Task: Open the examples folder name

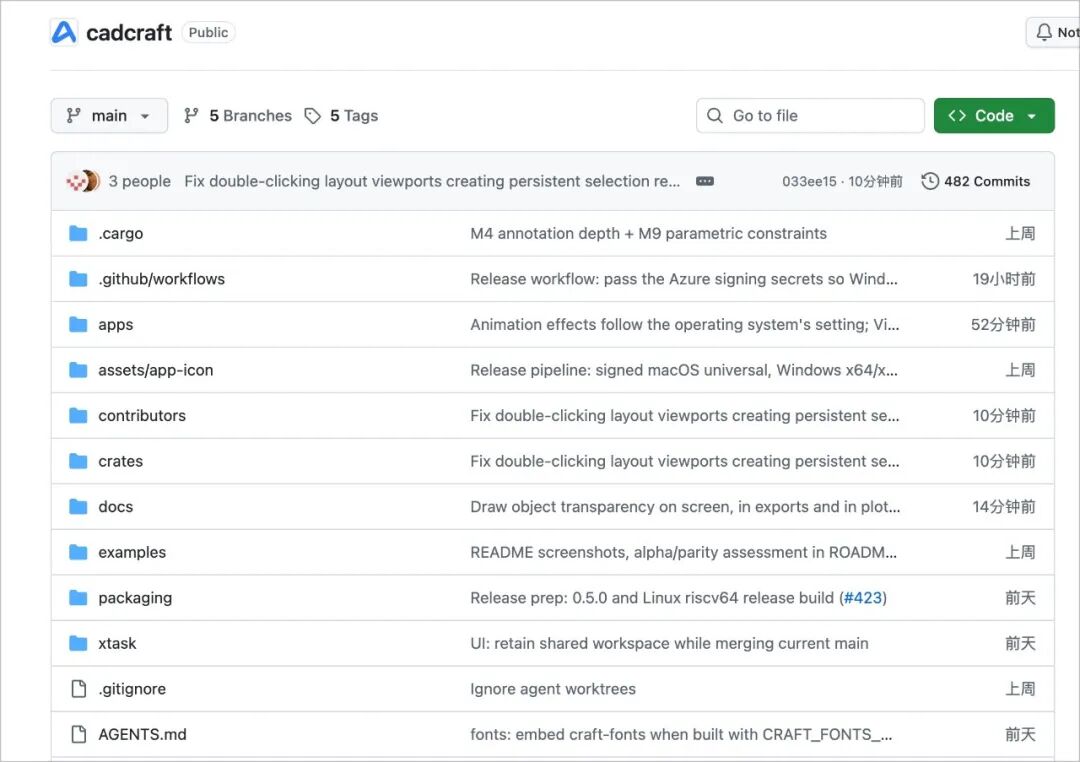Action: pos(132,552)
